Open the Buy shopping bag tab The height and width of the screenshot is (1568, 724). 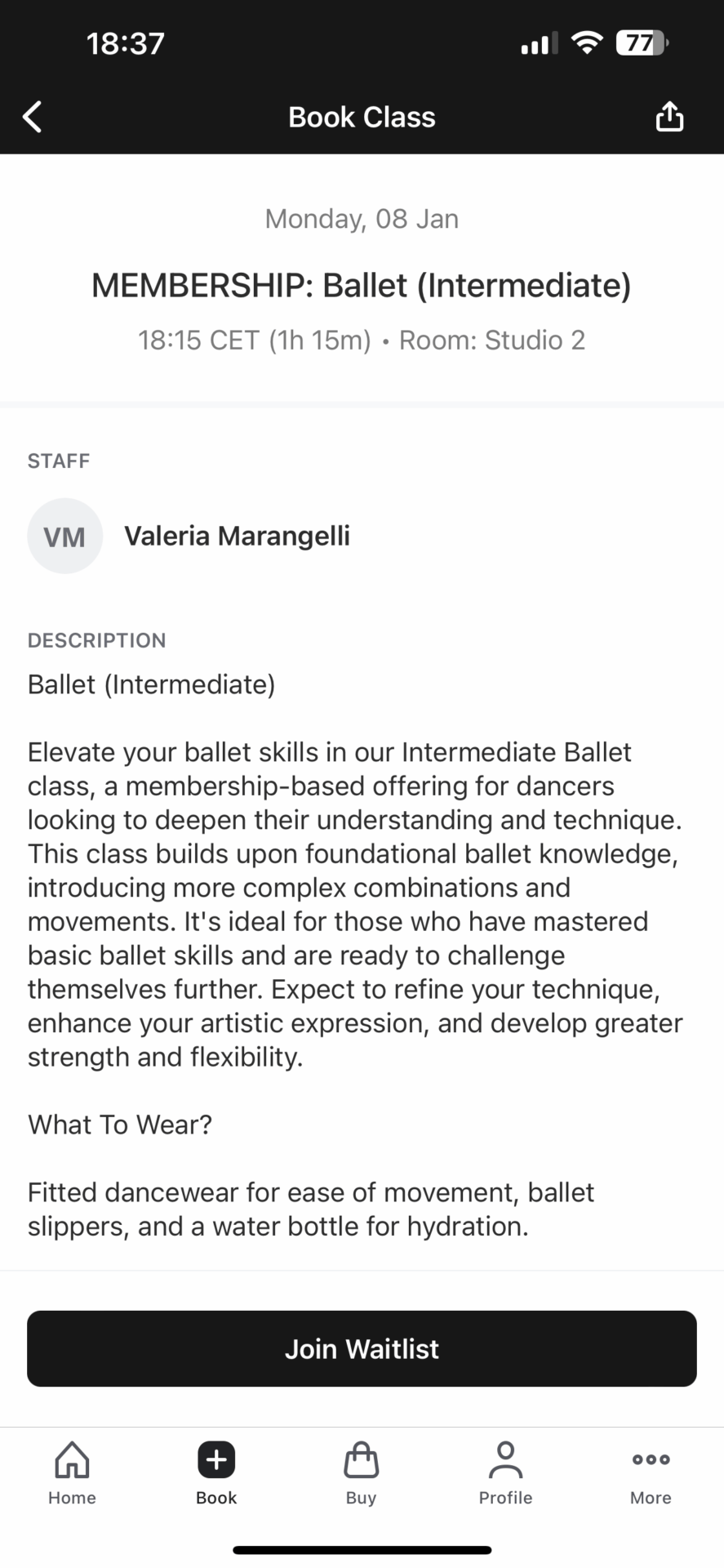tap(361, 1472)
